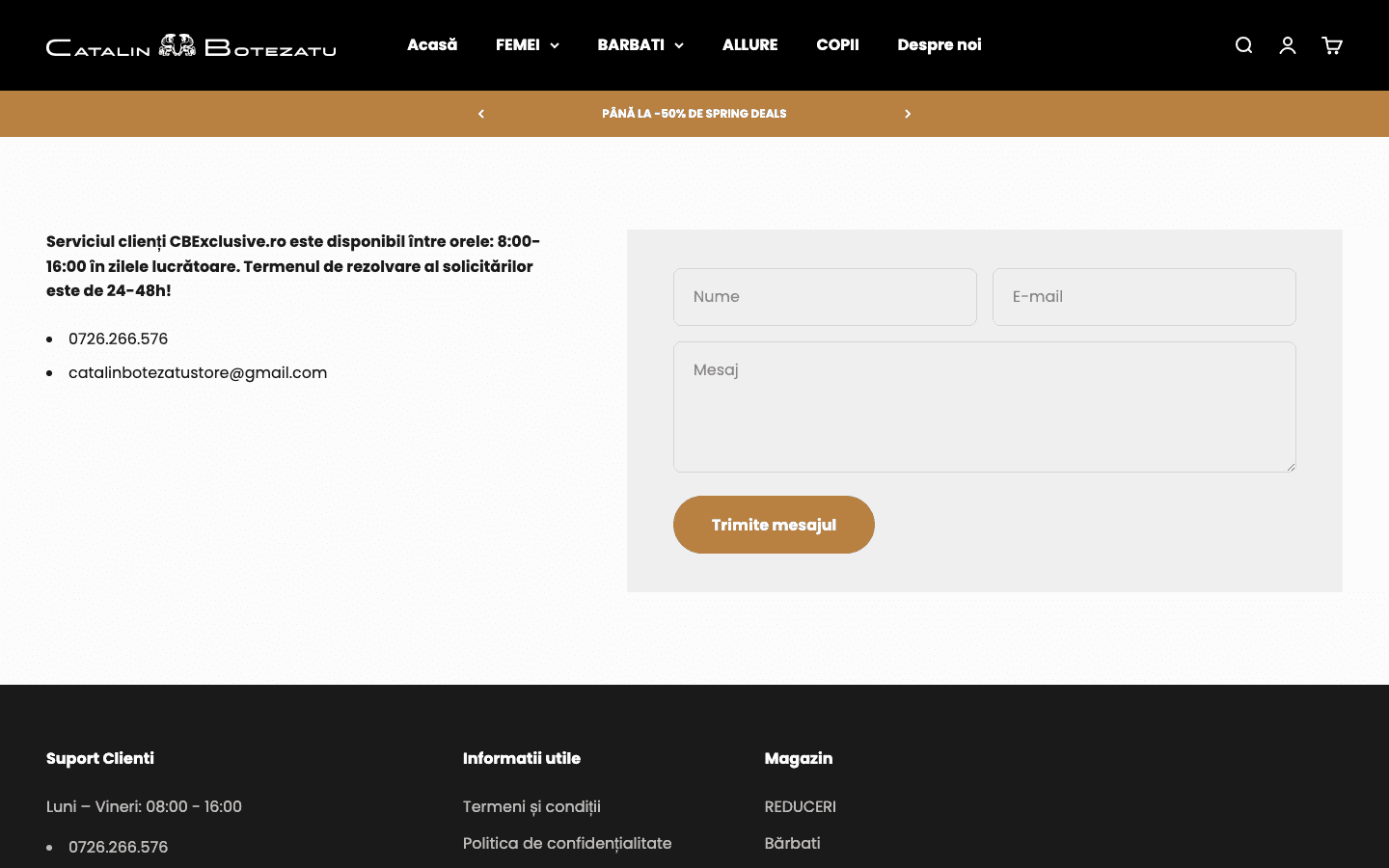The width and height of the screenshot is (1389, 868).
Task: Focus the Nume input field
Action: click(x=825, y=297)
